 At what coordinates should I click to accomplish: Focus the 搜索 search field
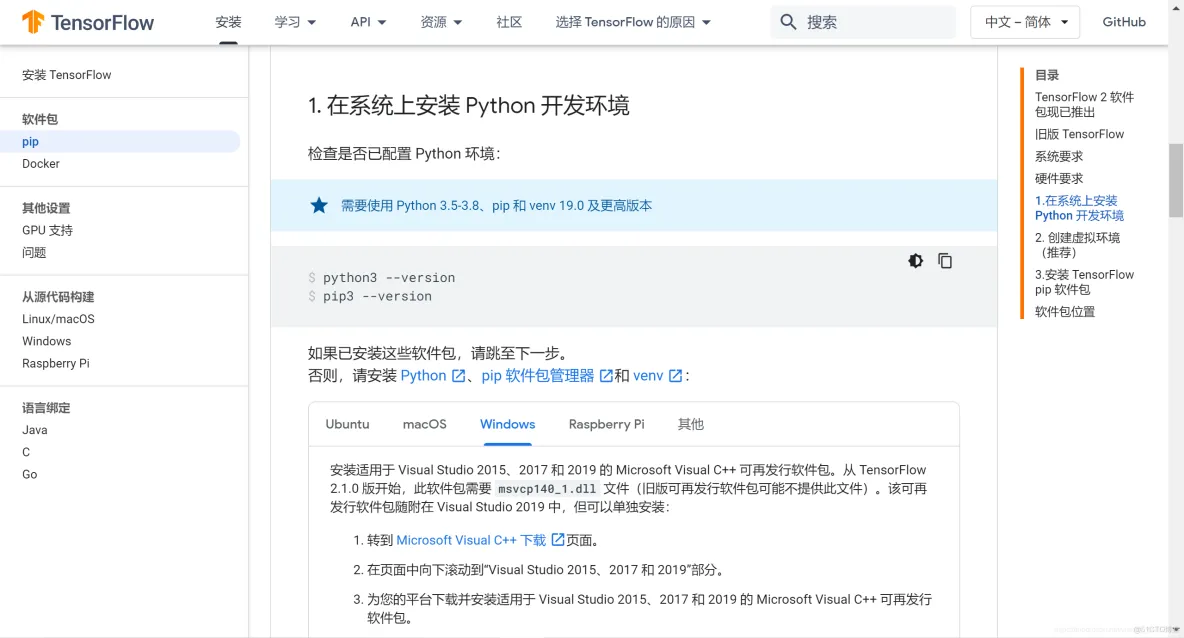point(863,22)
